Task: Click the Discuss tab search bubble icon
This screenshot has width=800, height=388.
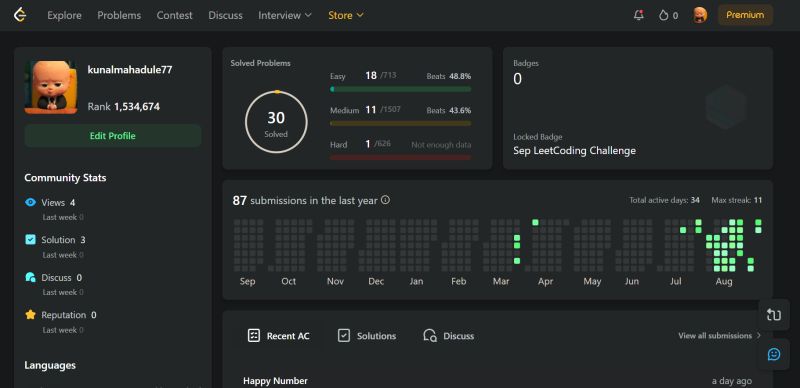Action: pos(430,335)
